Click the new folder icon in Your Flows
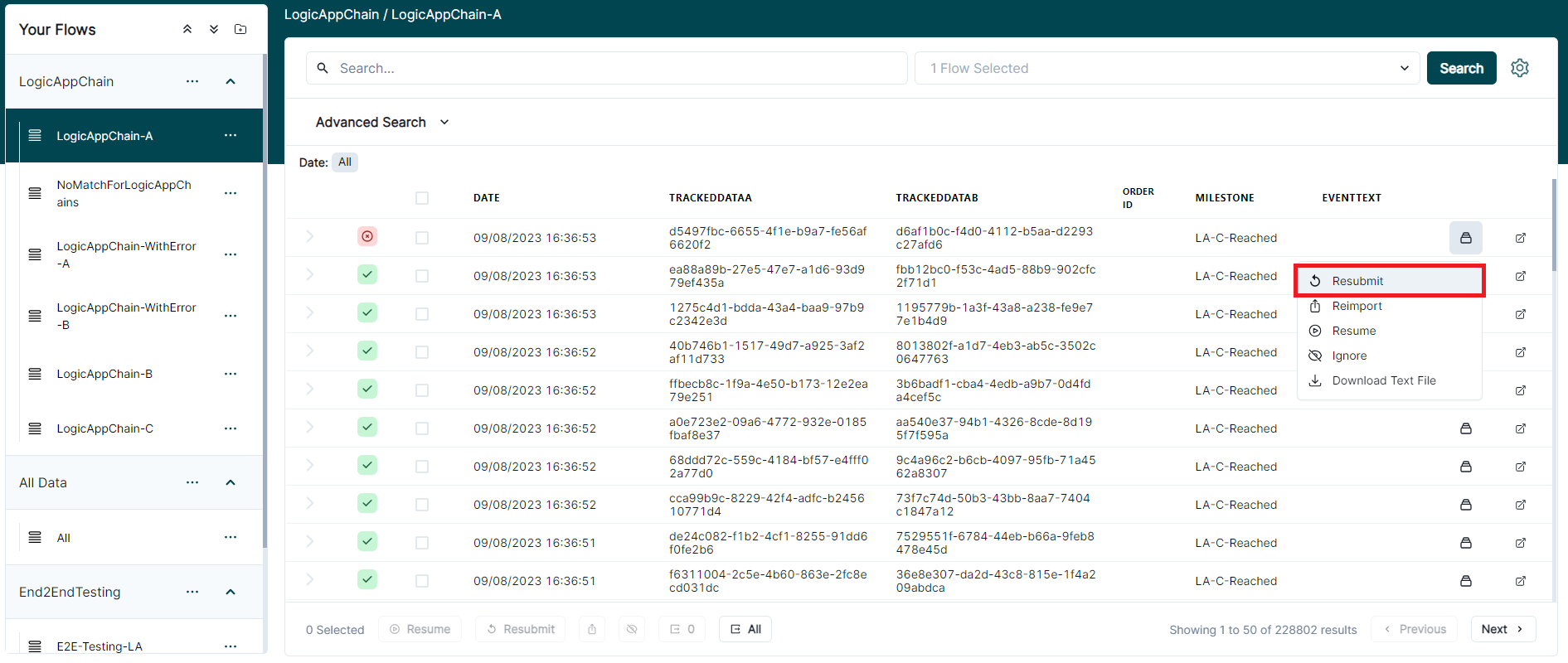 240,29
